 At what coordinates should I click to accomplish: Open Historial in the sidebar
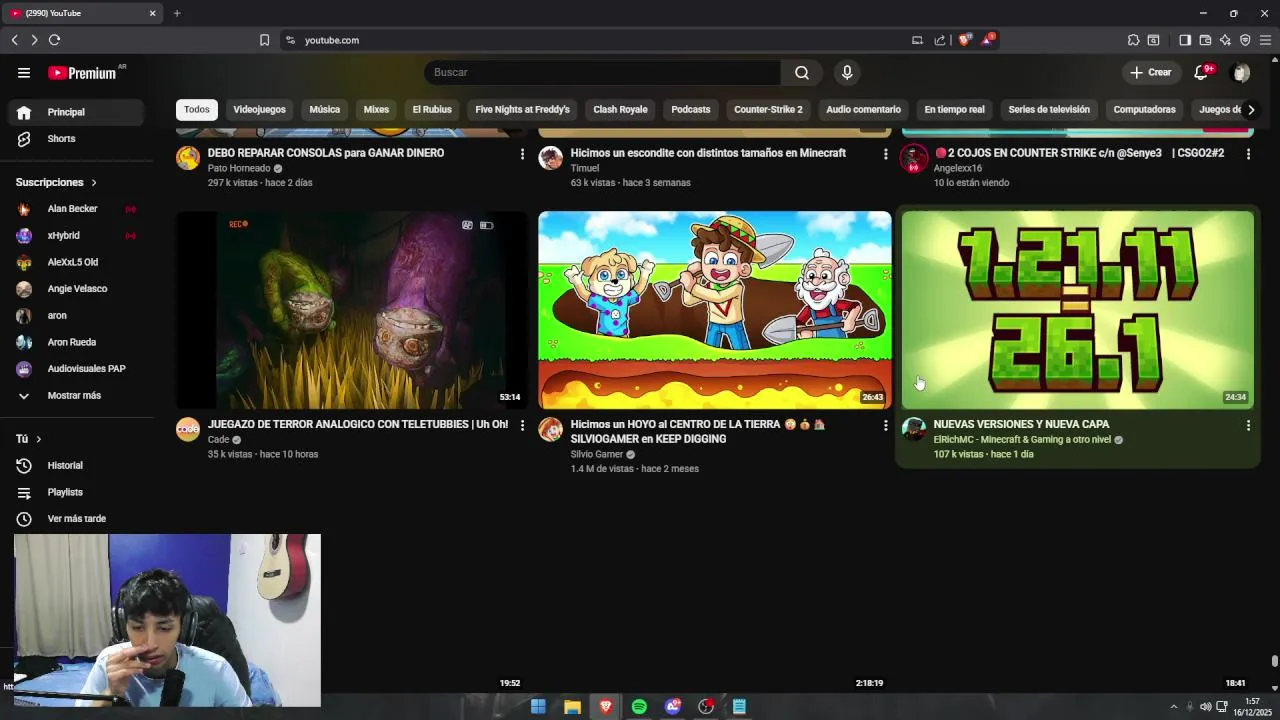[x=66, y=465]
